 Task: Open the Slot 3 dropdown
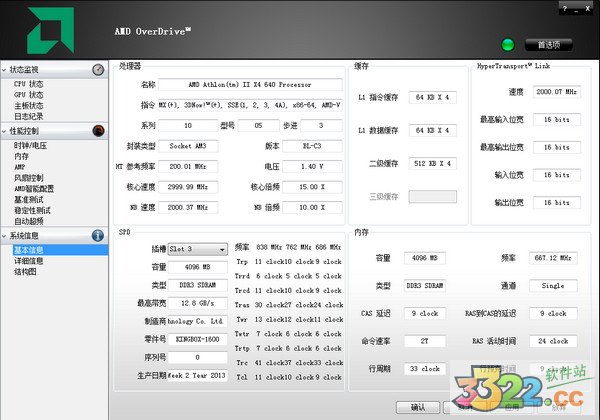(197, 249)
